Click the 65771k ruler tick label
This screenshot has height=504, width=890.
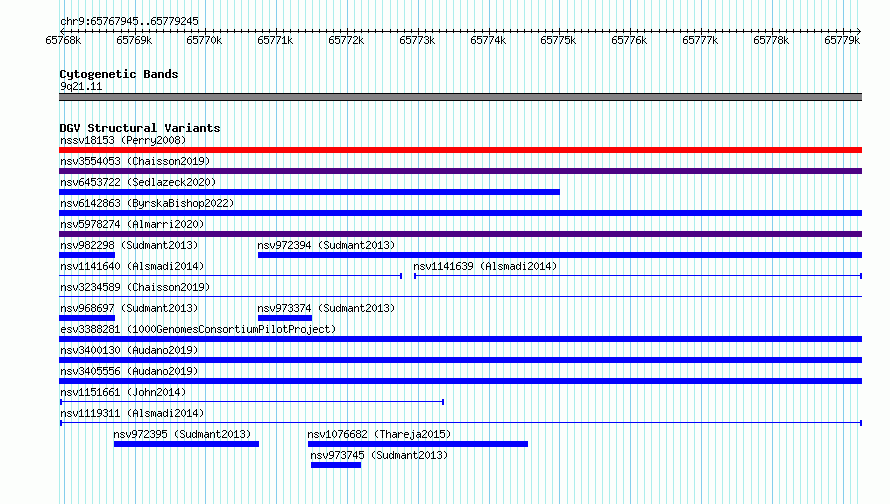275,40
